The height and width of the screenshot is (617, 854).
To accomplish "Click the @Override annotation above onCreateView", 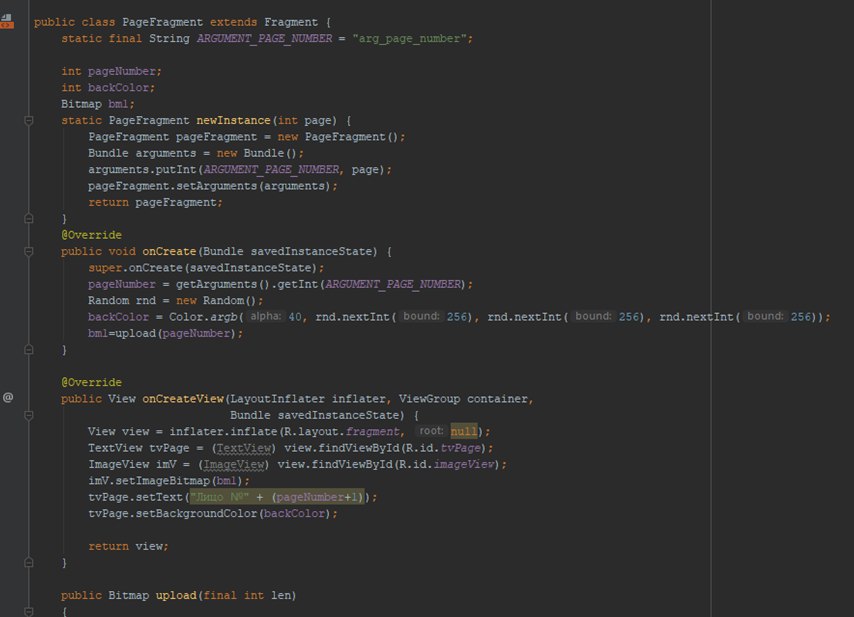I will 92,382.
